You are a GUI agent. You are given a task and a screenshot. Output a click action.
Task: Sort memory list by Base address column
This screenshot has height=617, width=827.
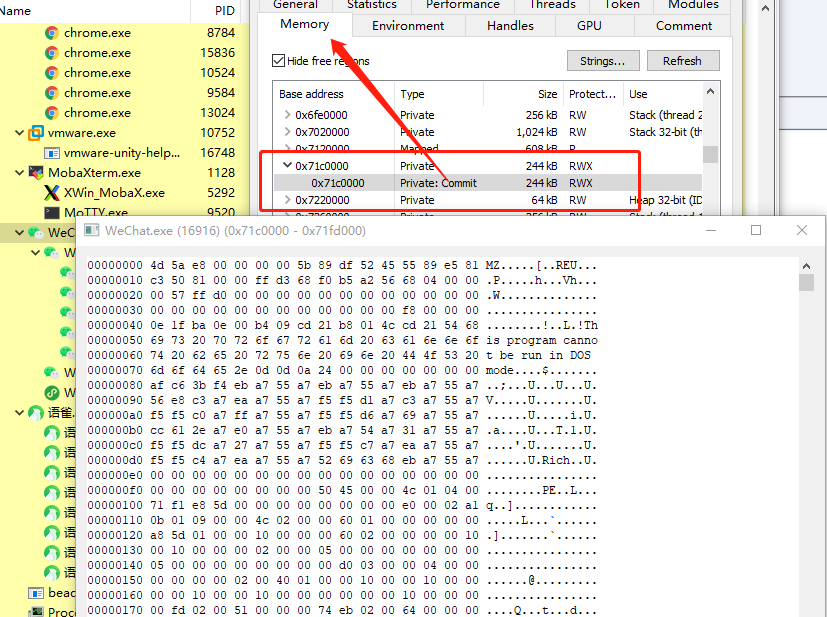333,94
